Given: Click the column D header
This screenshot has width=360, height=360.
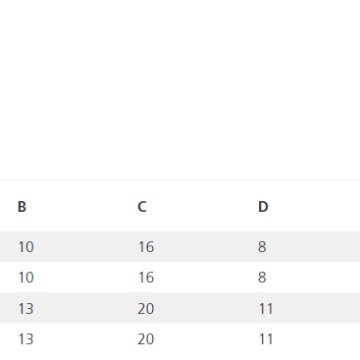Looking at the screenshot, I should [263, 207].
